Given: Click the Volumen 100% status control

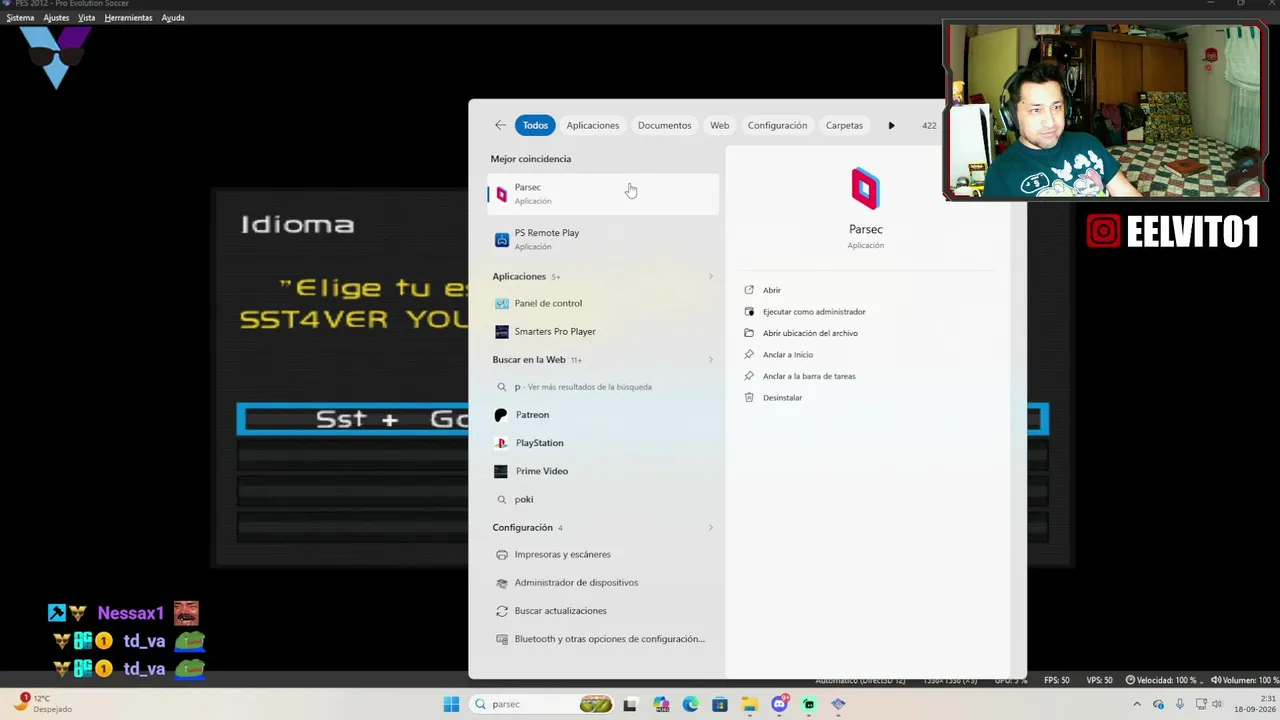Looking at the screenshot, I should (1245, 681).
